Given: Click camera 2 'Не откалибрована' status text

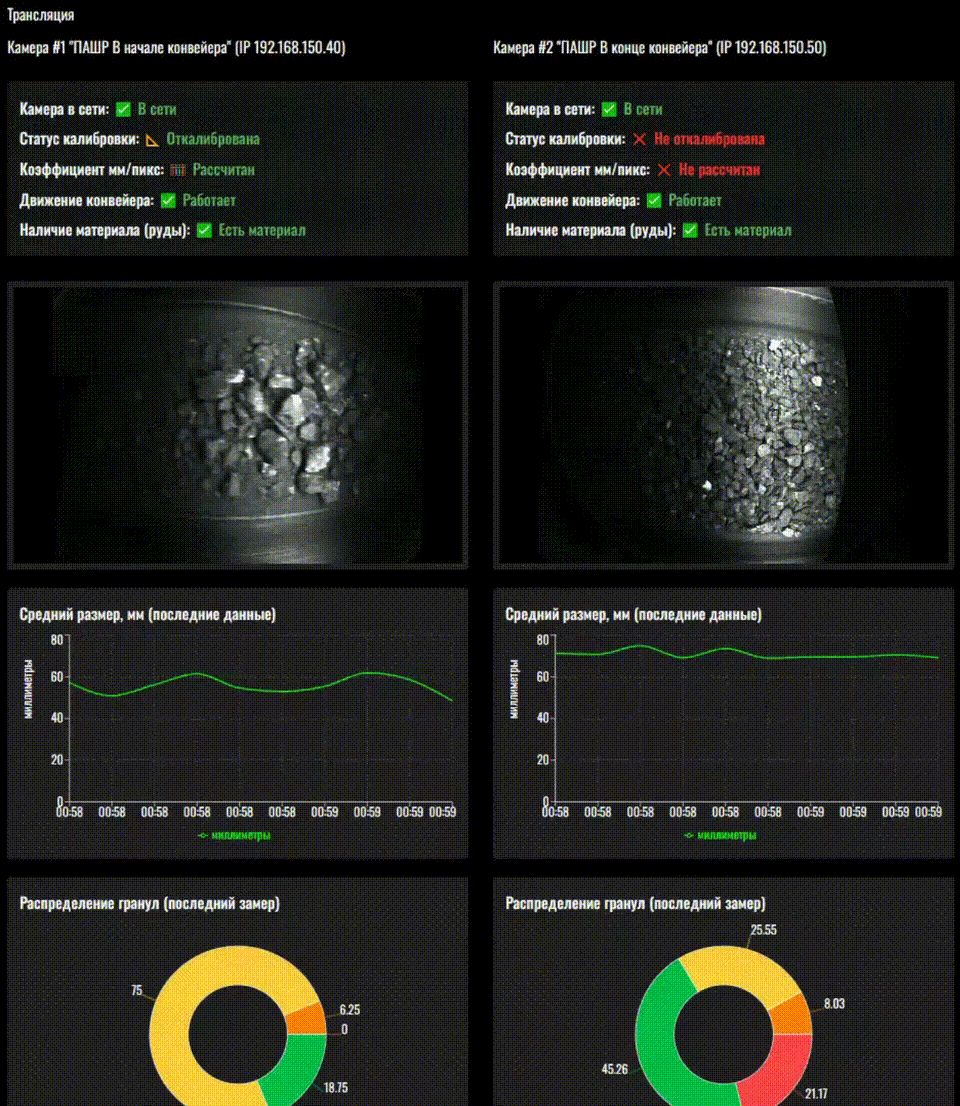Looking at the screenshot, I should click(709, 140).
